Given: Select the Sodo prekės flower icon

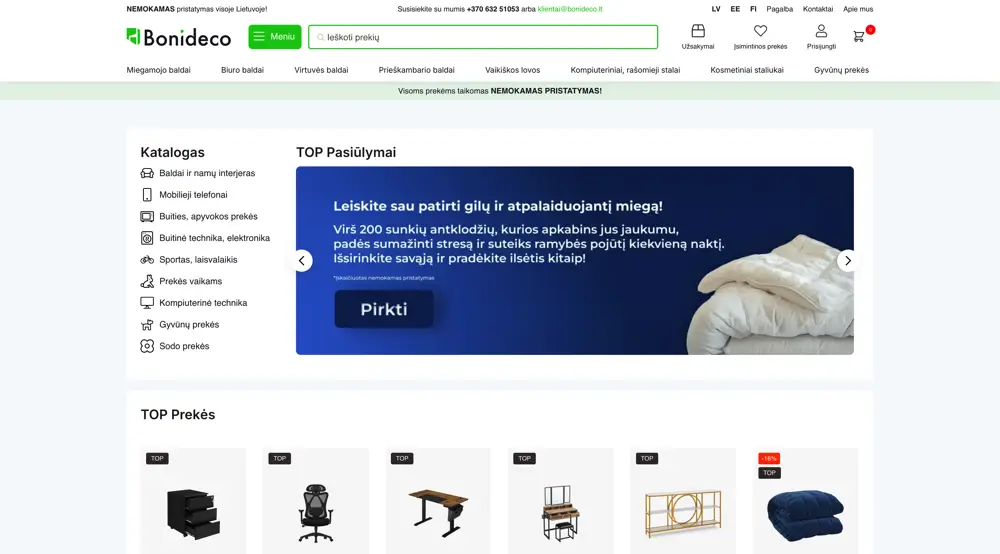Looking at the screenshot, I should coord(147,346).
